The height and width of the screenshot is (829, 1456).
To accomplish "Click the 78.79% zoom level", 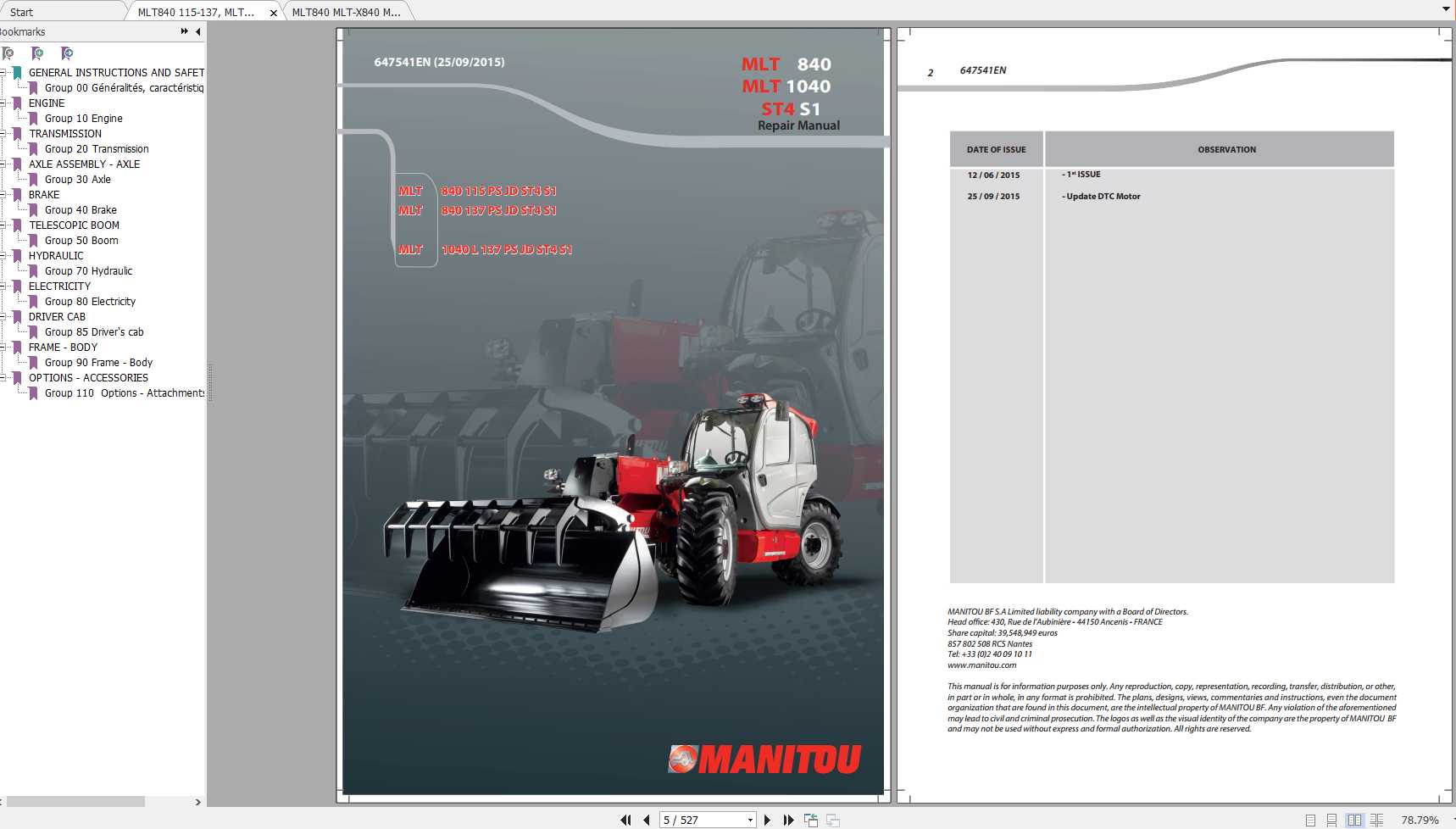I will tap(1420, 820).
